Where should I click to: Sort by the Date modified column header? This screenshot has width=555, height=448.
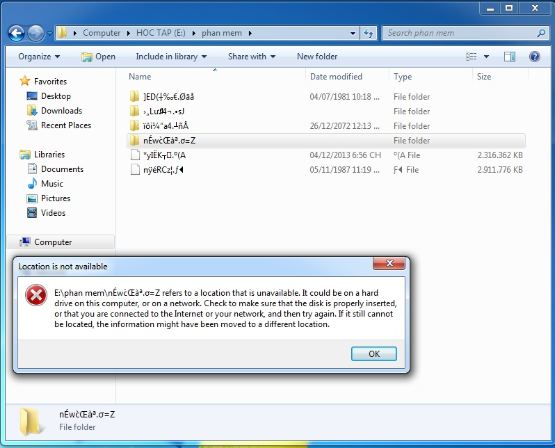coord(336,77)
